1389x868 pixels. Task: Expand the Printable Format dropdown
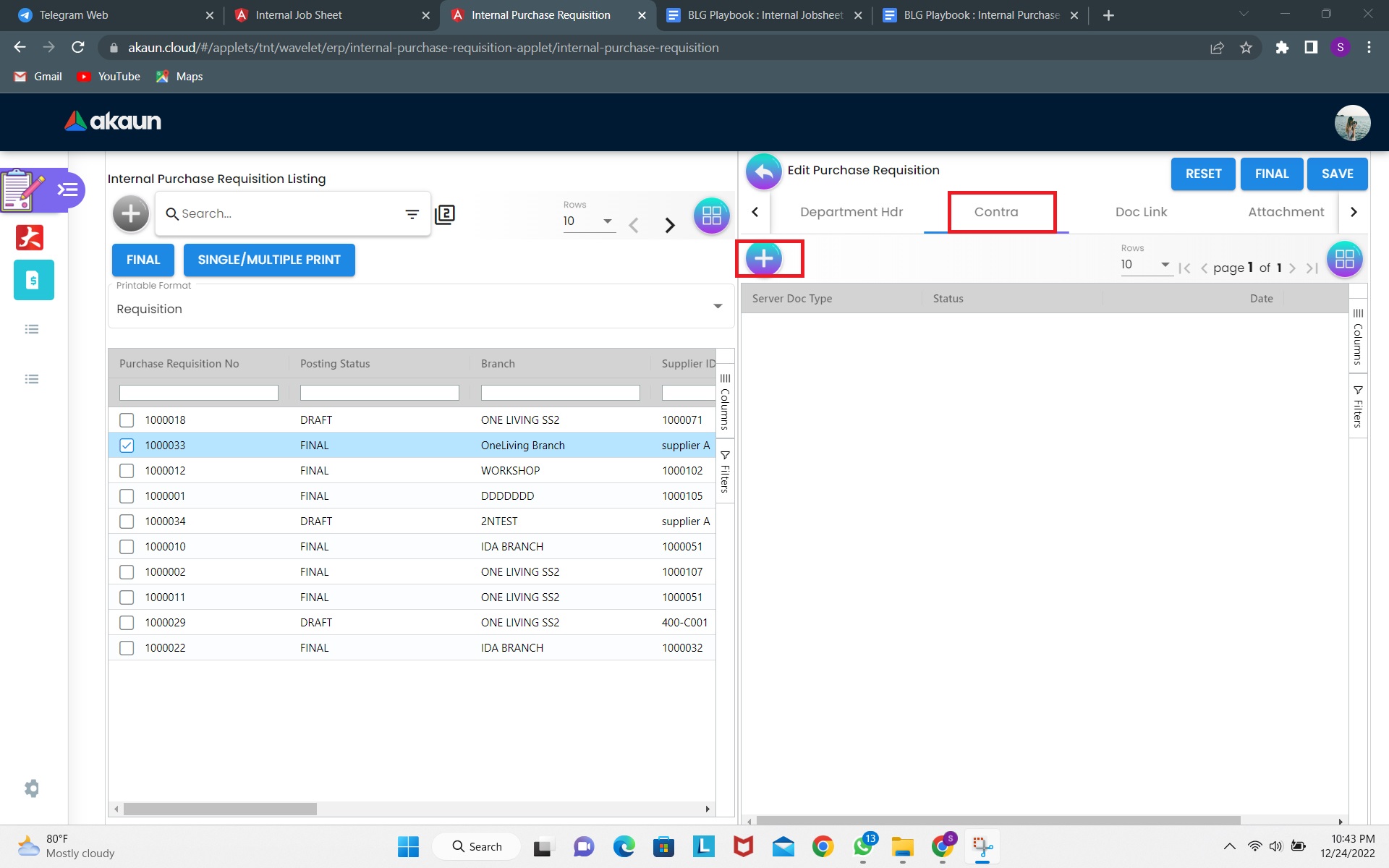click(717, 307)
